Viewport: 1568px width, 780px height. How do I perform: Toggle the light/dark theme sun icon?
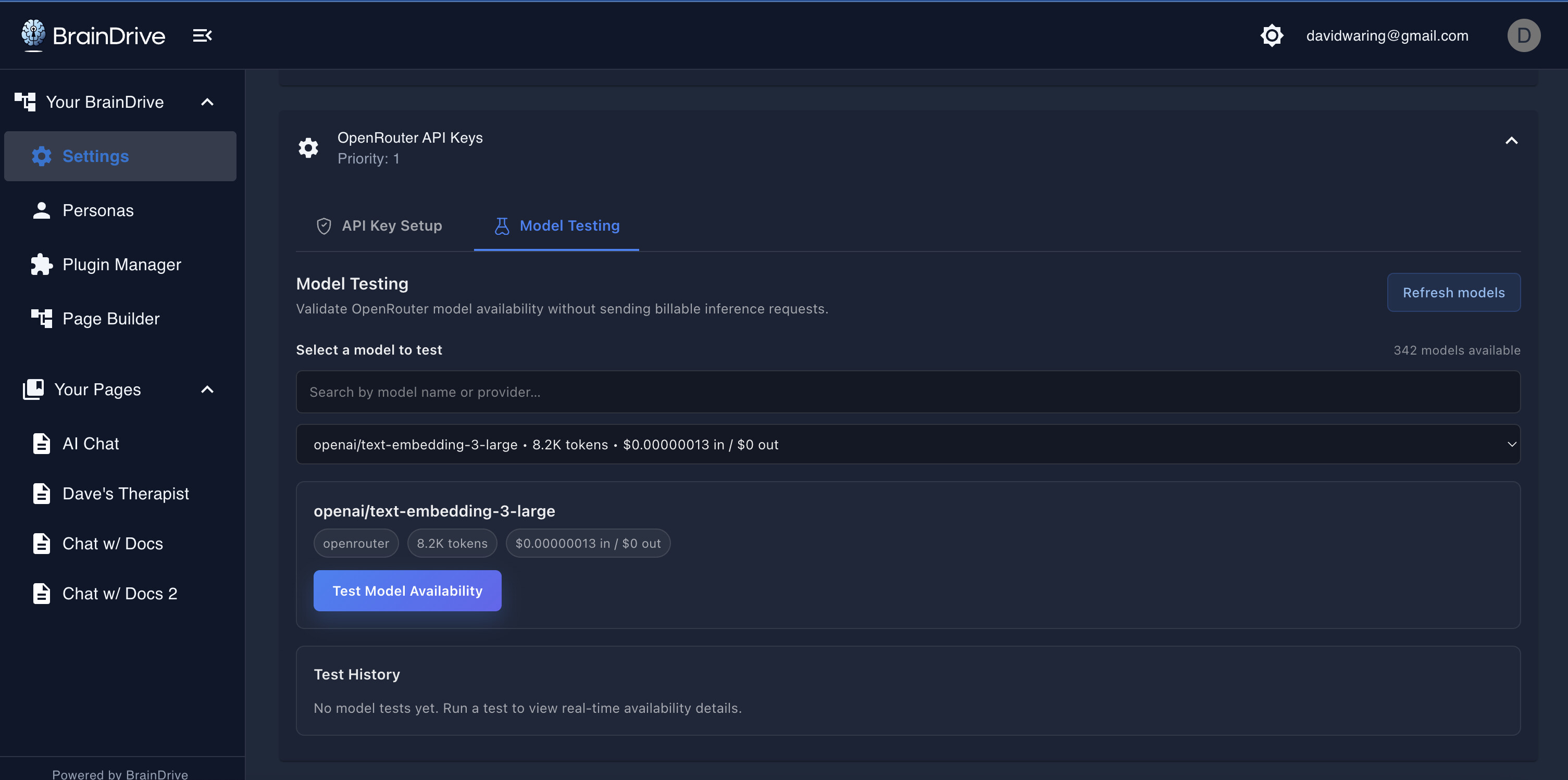1272,35
